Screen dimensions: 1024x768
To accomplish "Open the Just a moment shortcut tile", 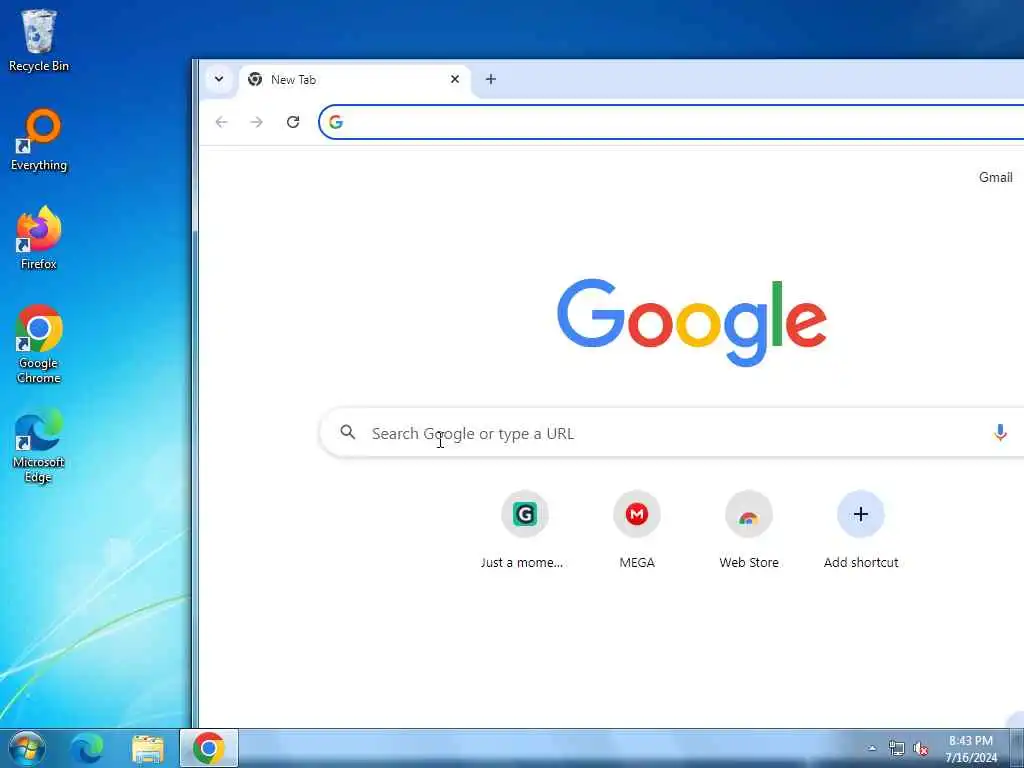I will click(x=524, y=530).
